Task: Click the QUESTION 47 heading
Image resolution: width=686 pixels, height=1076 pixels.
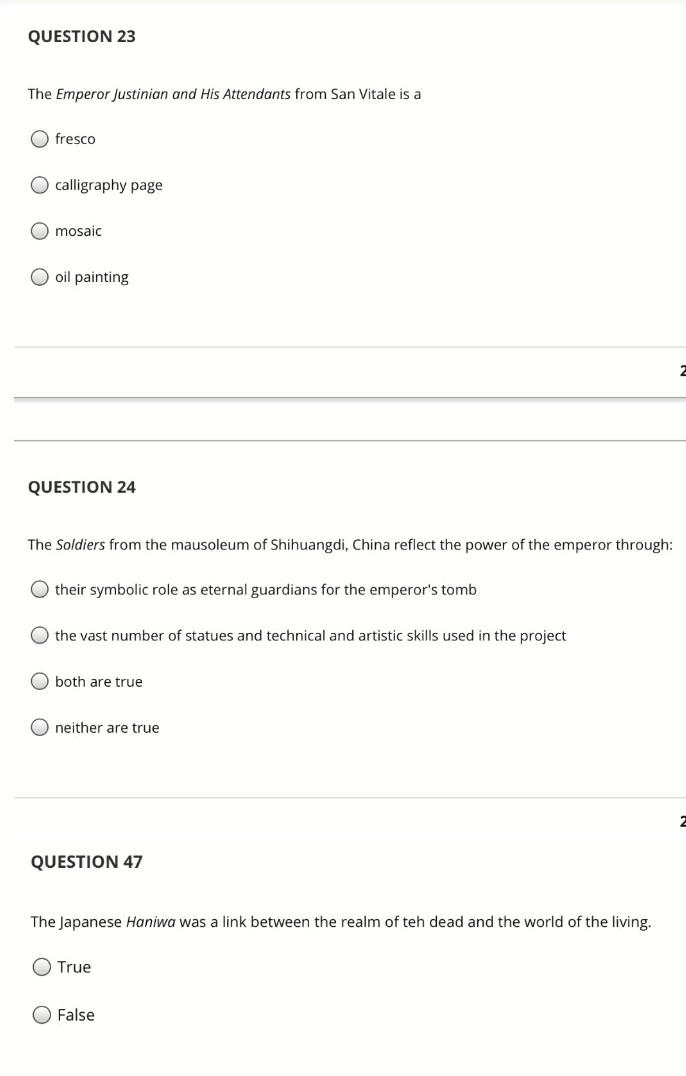Action: click(x=83, y=861)
